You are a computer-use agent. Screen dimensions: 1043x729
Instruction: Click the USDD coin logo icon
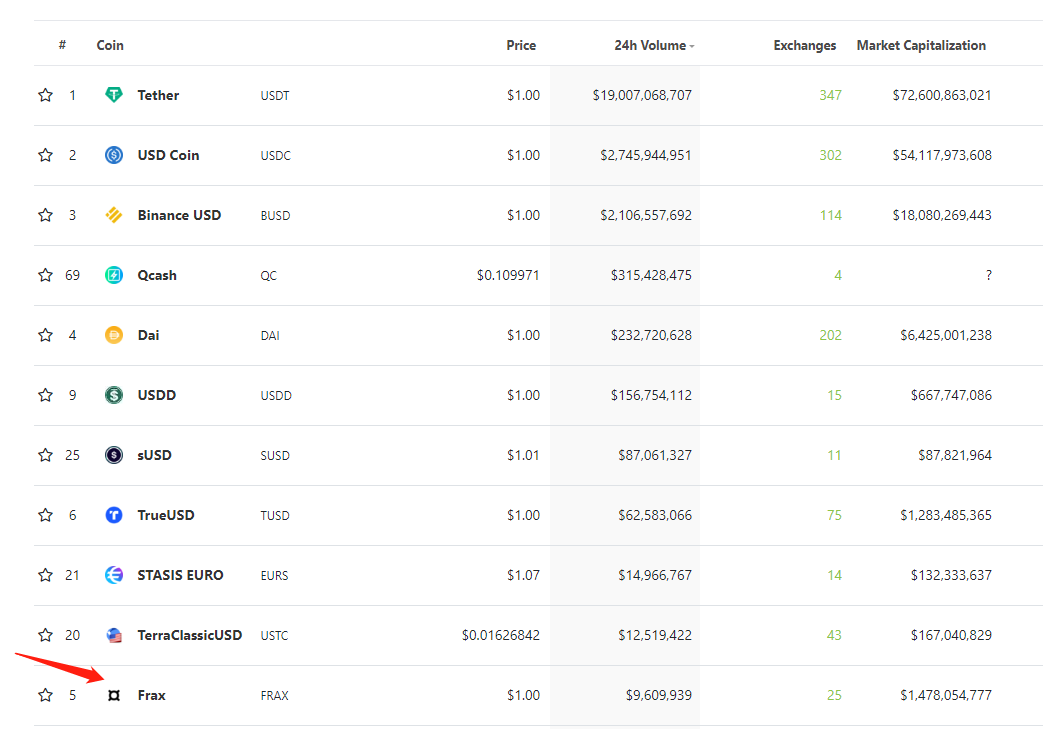pos(114,395)
